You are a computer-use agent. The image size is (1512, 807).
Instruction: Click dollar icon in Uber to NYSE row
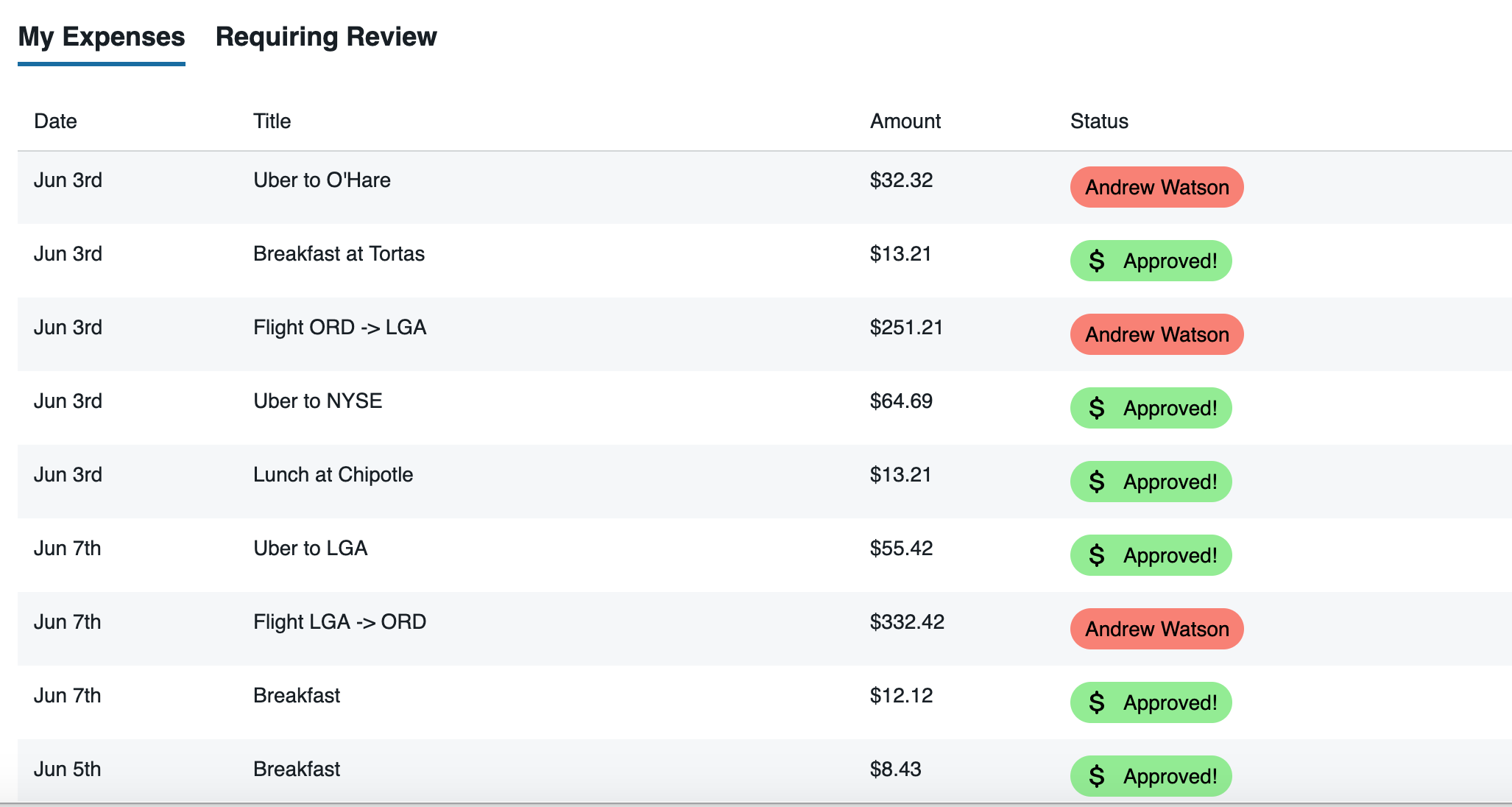tap(1097, 408)
